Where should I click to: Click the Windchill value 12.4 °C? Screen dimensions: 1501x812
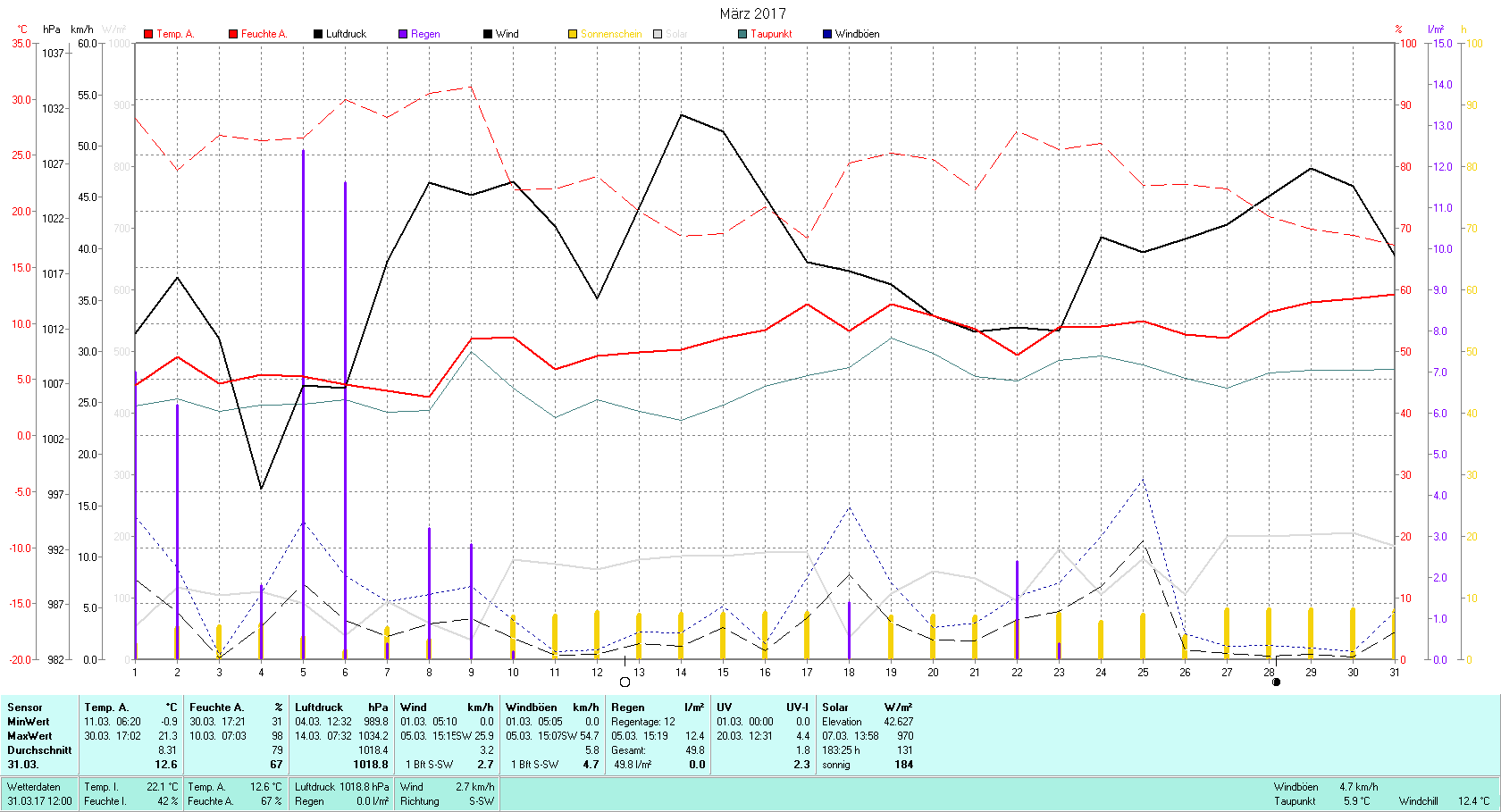coord(1474,801)
